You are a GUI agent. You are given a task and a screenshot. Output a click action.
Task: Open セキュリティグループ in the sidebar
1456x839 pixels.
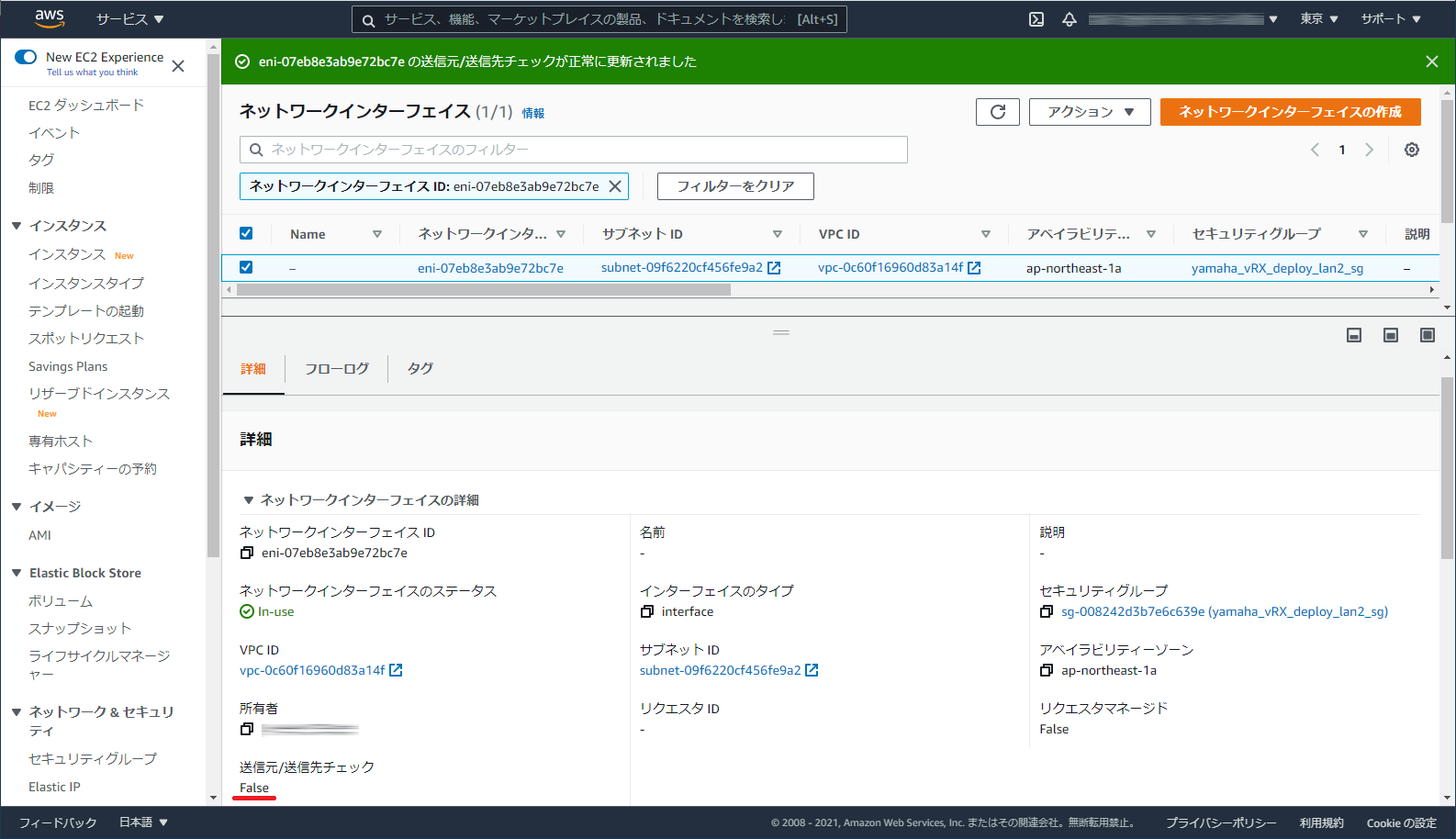(x=93, y=759)
